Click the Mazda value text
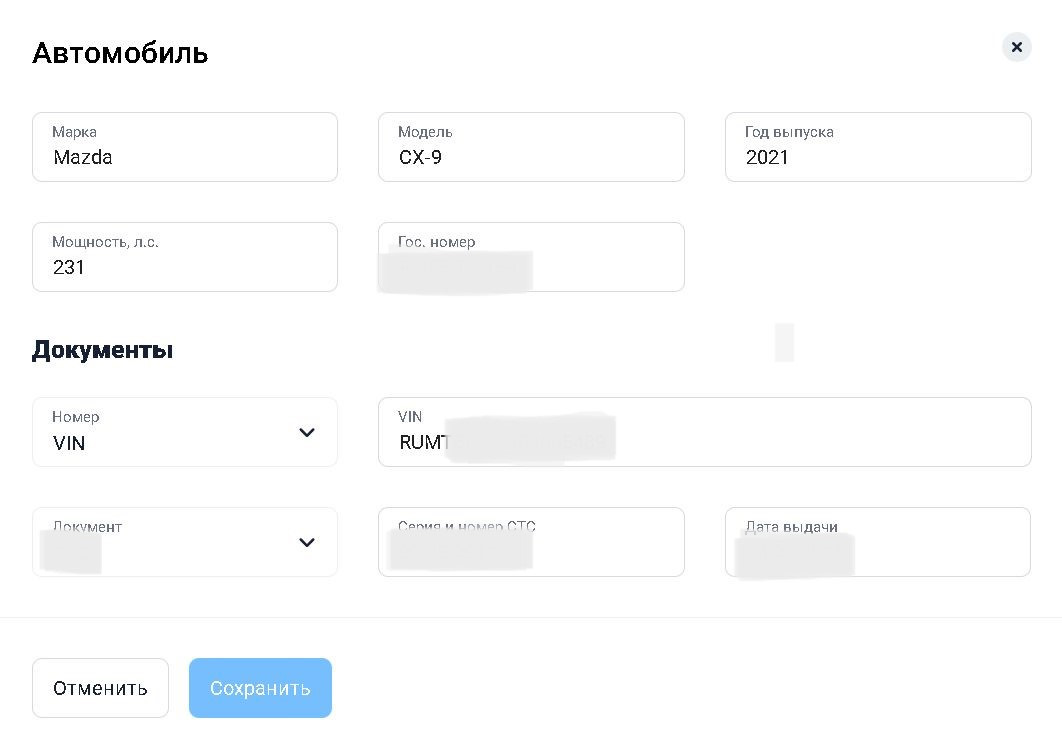 coord(83,157)
